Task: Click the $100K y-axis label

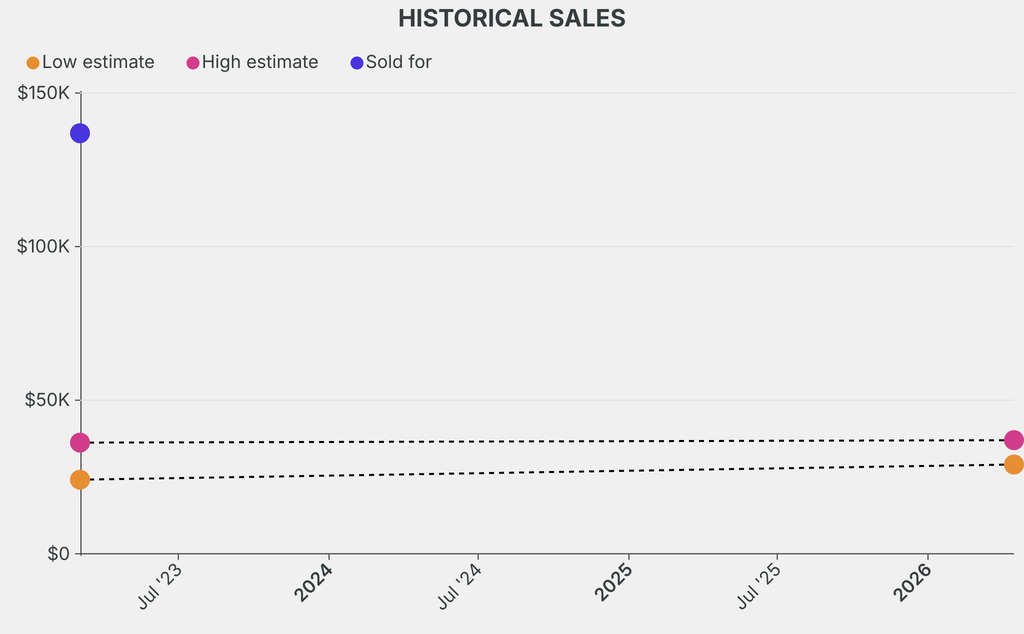Action: tap(43, 246)
